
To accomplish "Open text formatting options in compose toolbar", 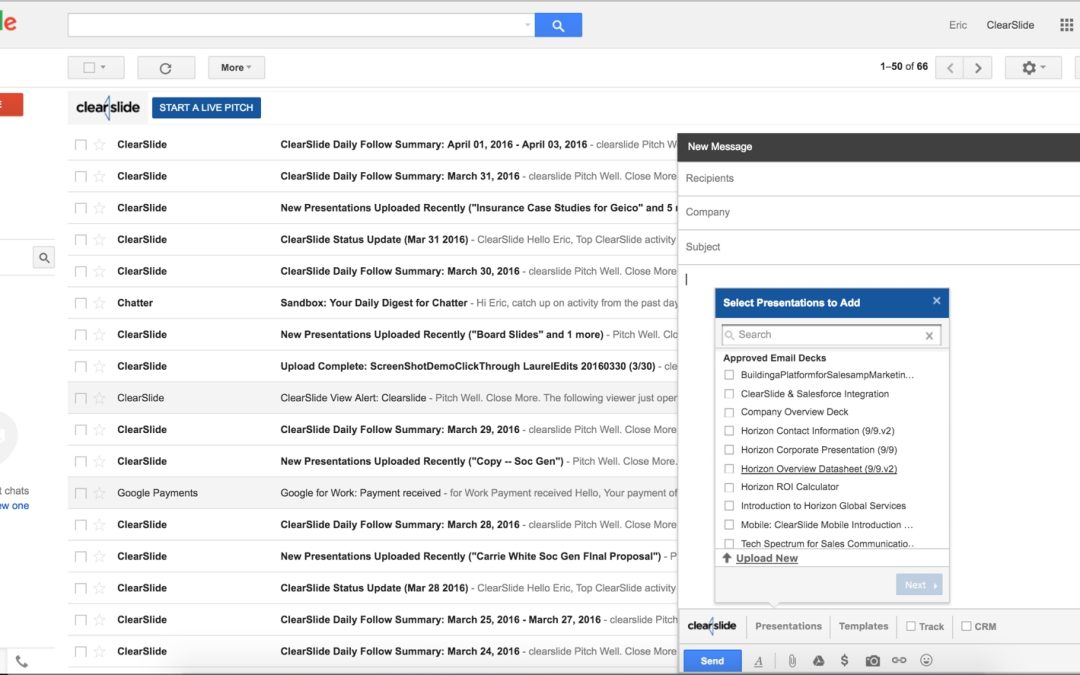I will coord(758,661).
